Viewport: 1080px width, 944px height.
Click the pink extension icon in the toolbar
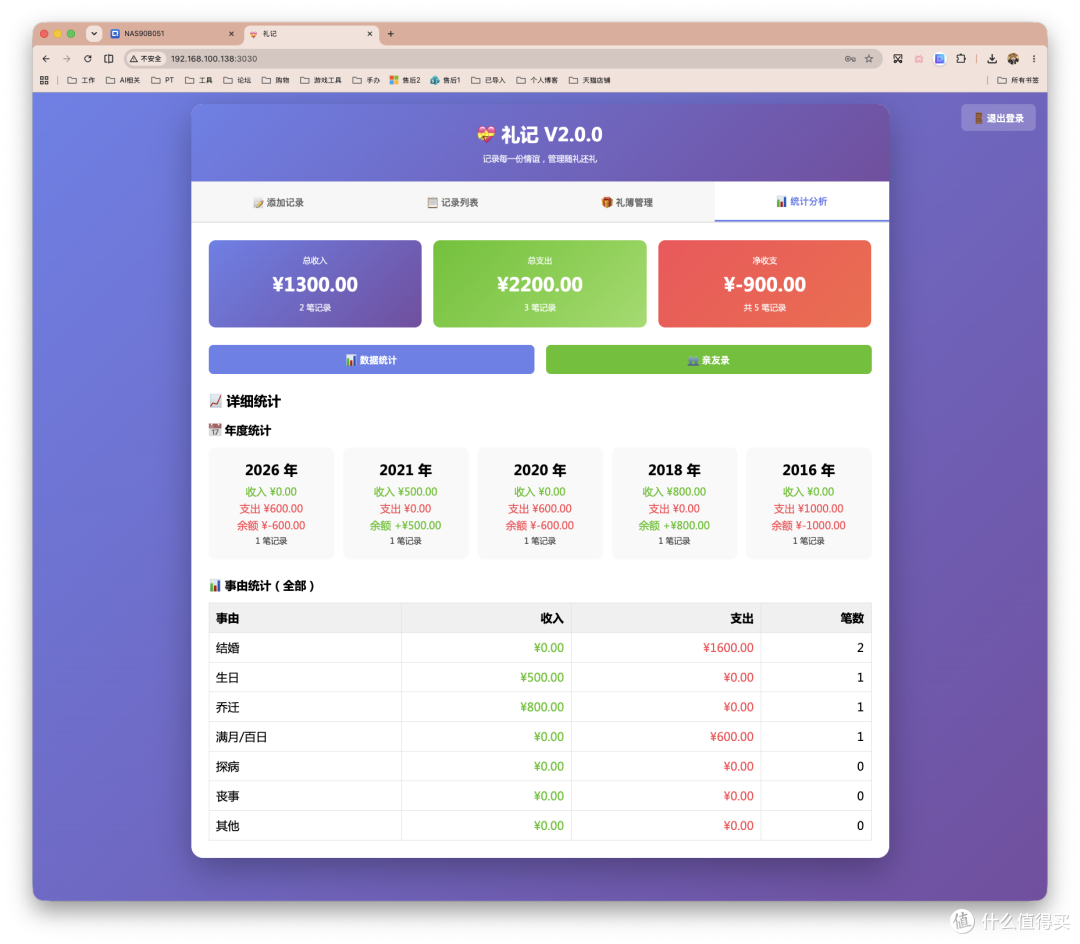[x=919, y=59]
